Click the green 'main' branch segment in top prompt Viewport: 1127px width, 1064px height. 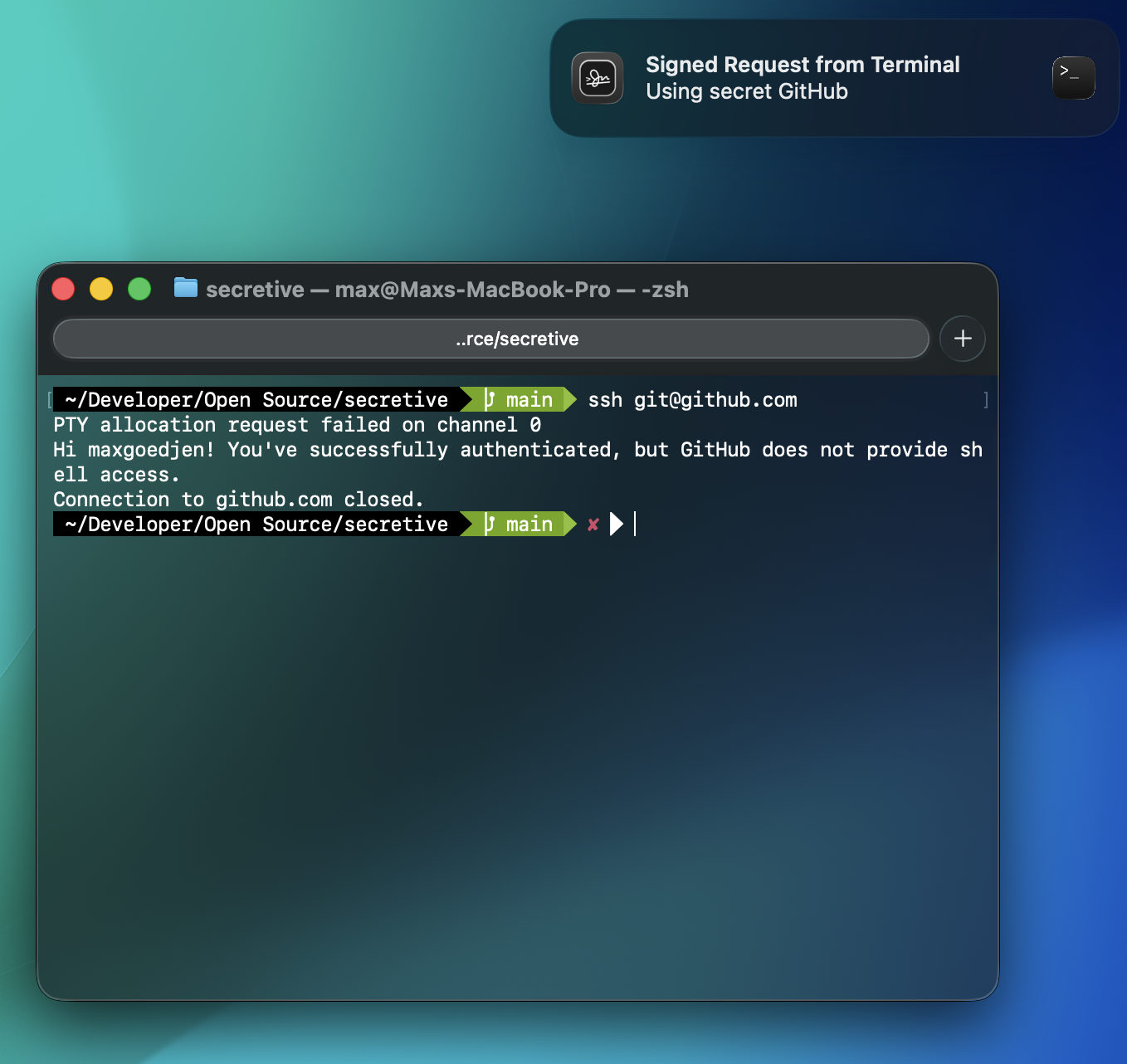529,399
